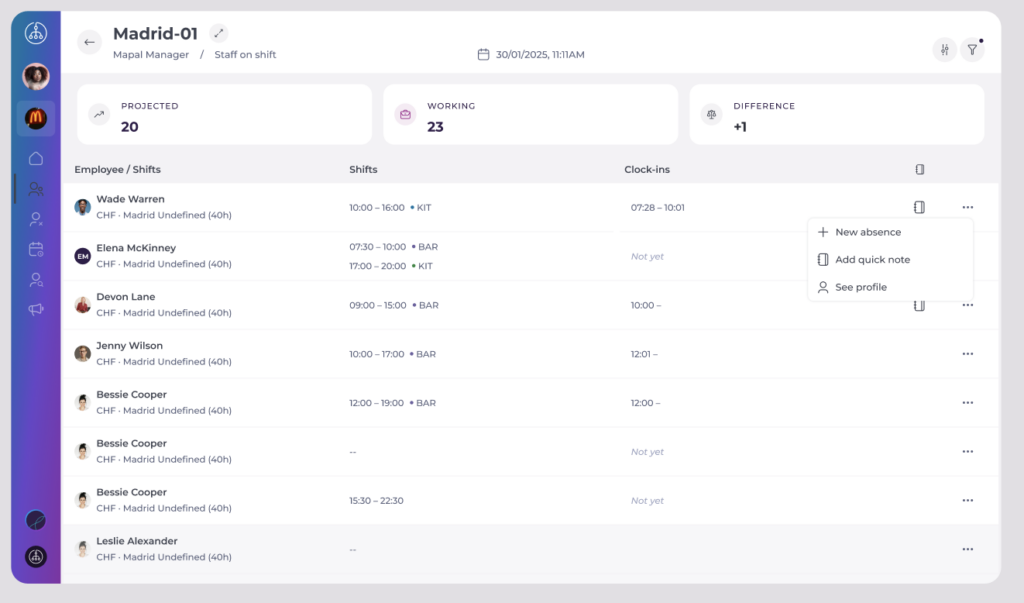Open the three-dot menu for Jenny Wilson

[x=967, y=354]
